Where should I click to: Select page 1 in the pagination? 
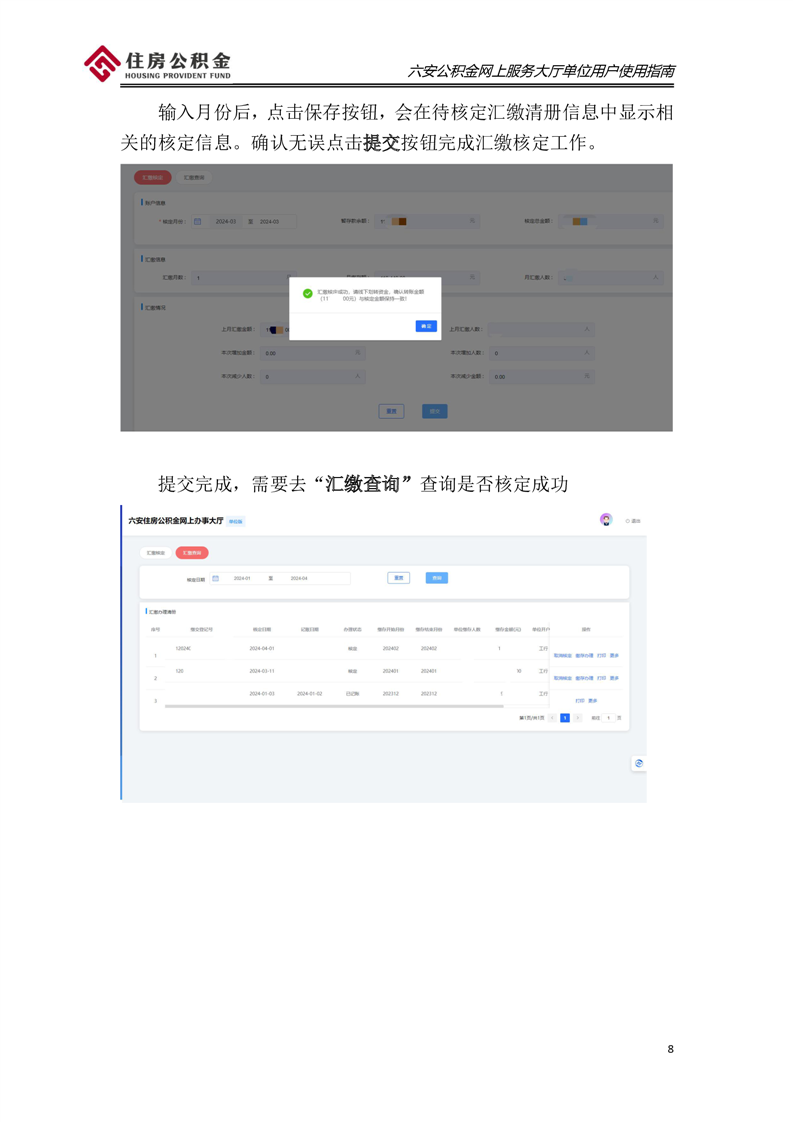[565, 718]
